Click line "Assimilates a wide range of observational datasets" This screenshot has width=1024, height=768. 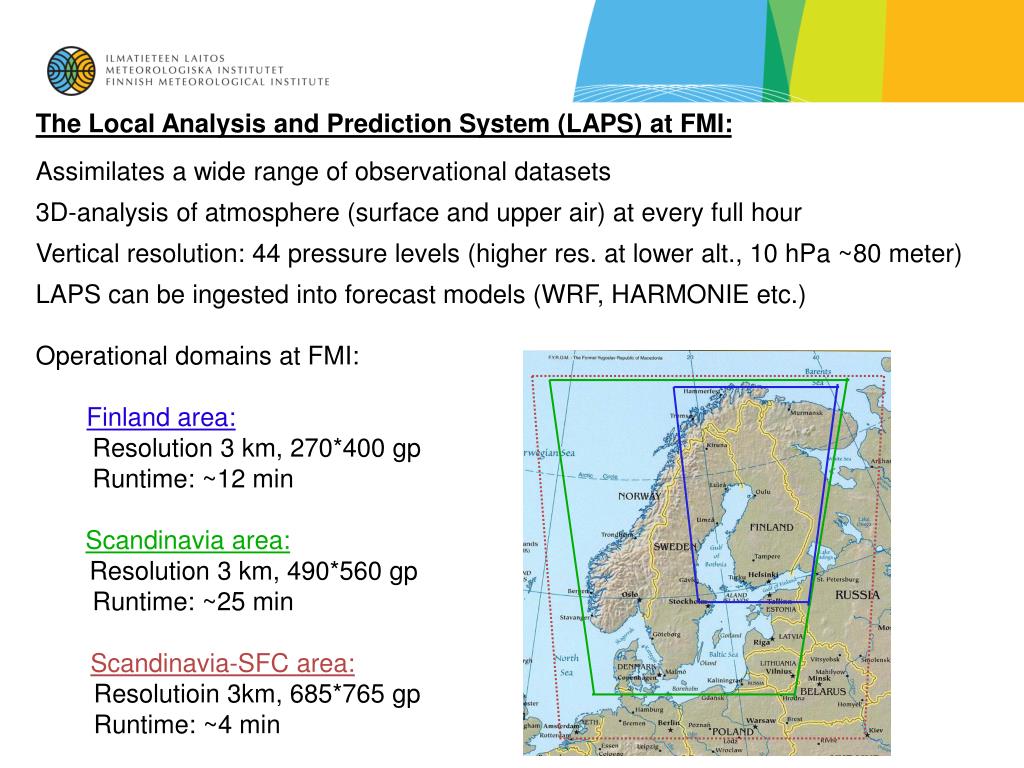click(323, 172)
